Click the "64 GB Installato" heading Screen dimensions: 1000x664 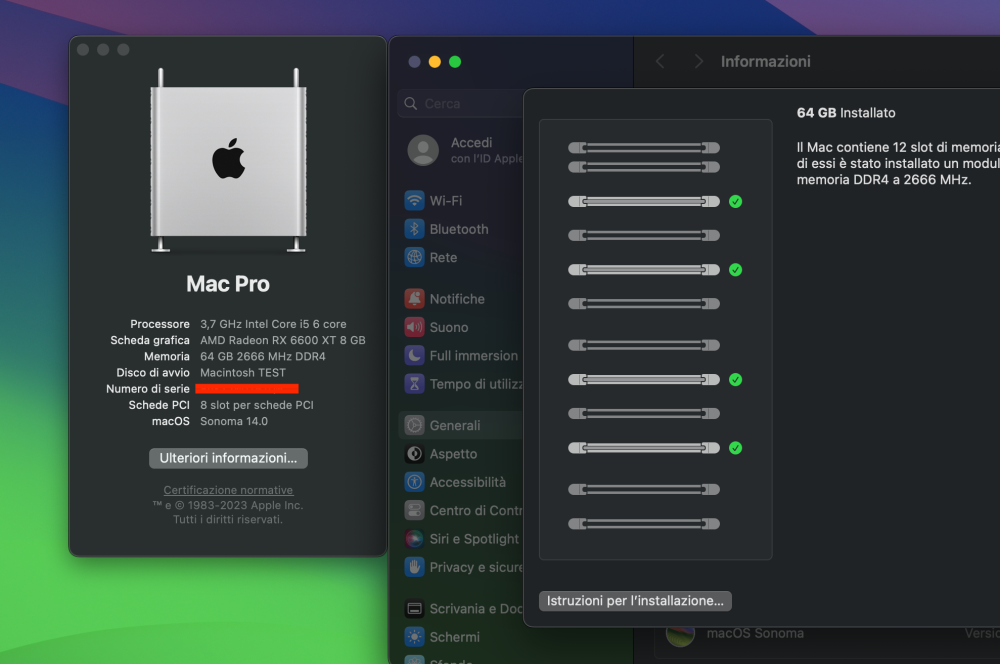coord(846,113)
